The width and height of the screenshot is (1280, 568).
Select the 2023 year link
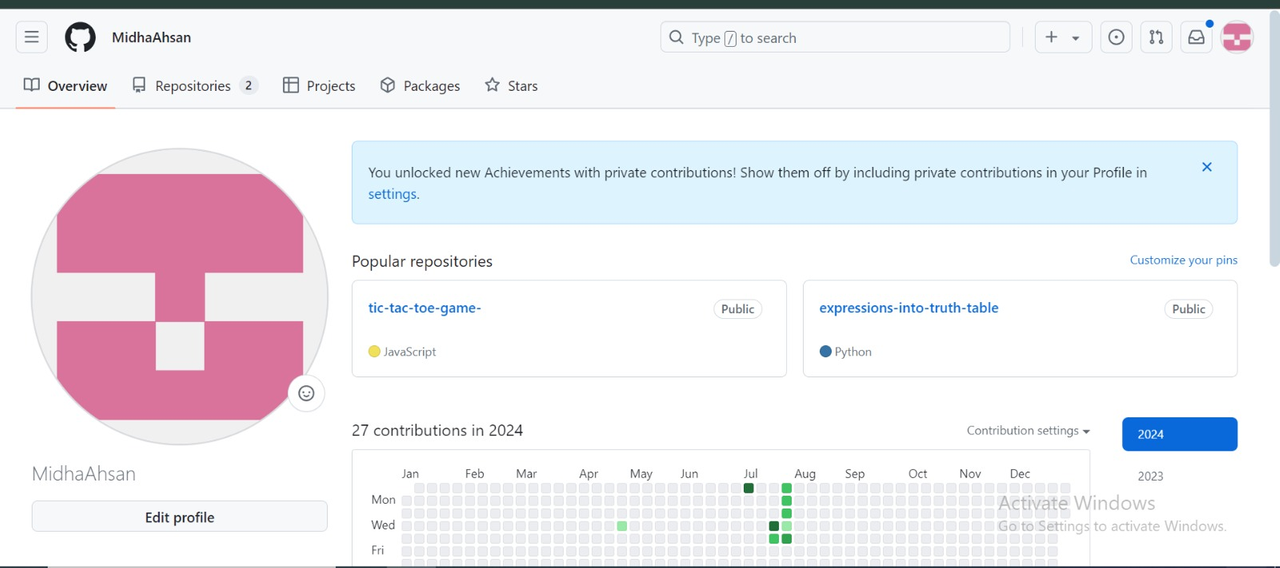tap(1151, 477)
